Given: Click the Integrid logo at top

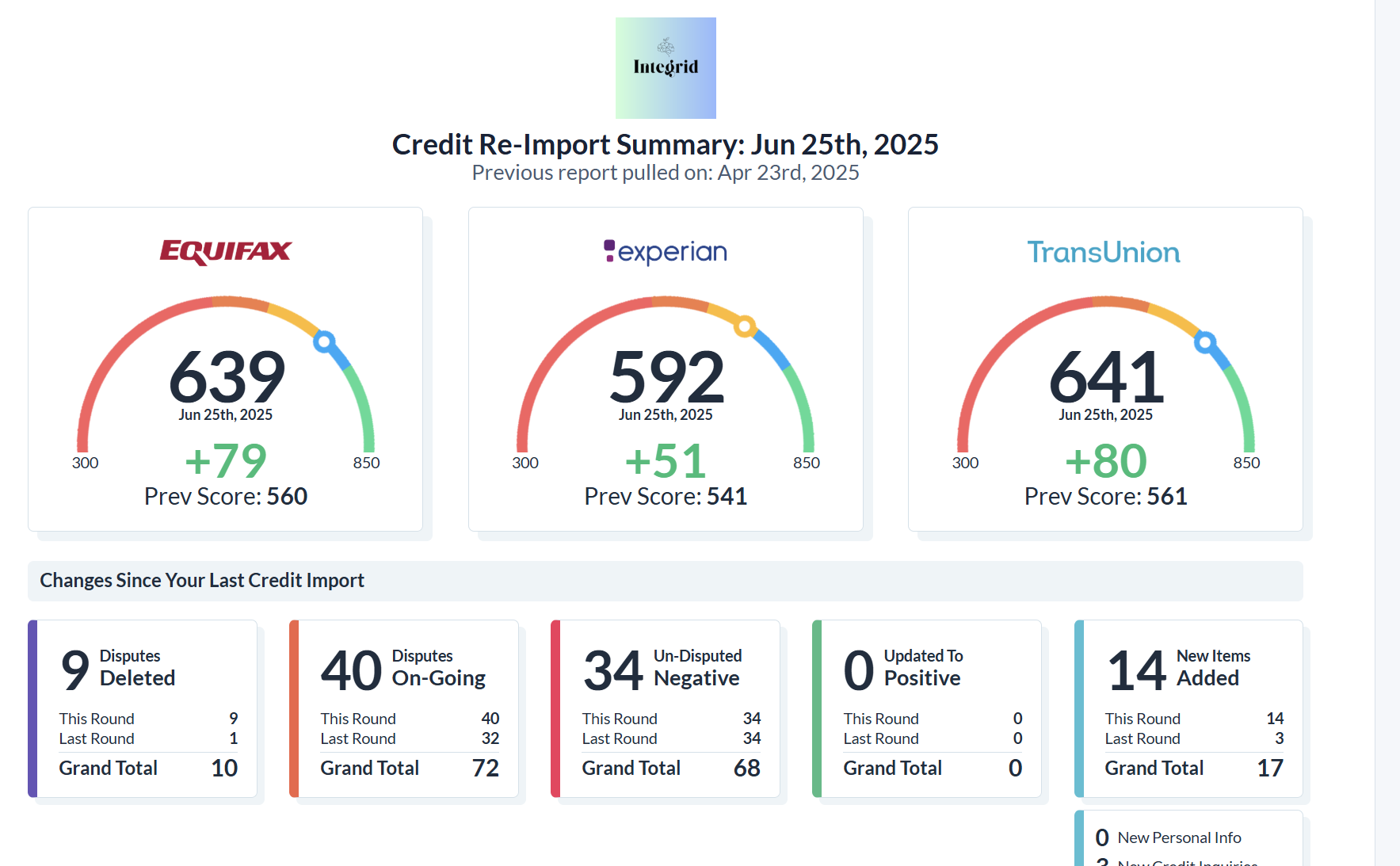Looking at the screenshot, I should (x=666, y=68).
